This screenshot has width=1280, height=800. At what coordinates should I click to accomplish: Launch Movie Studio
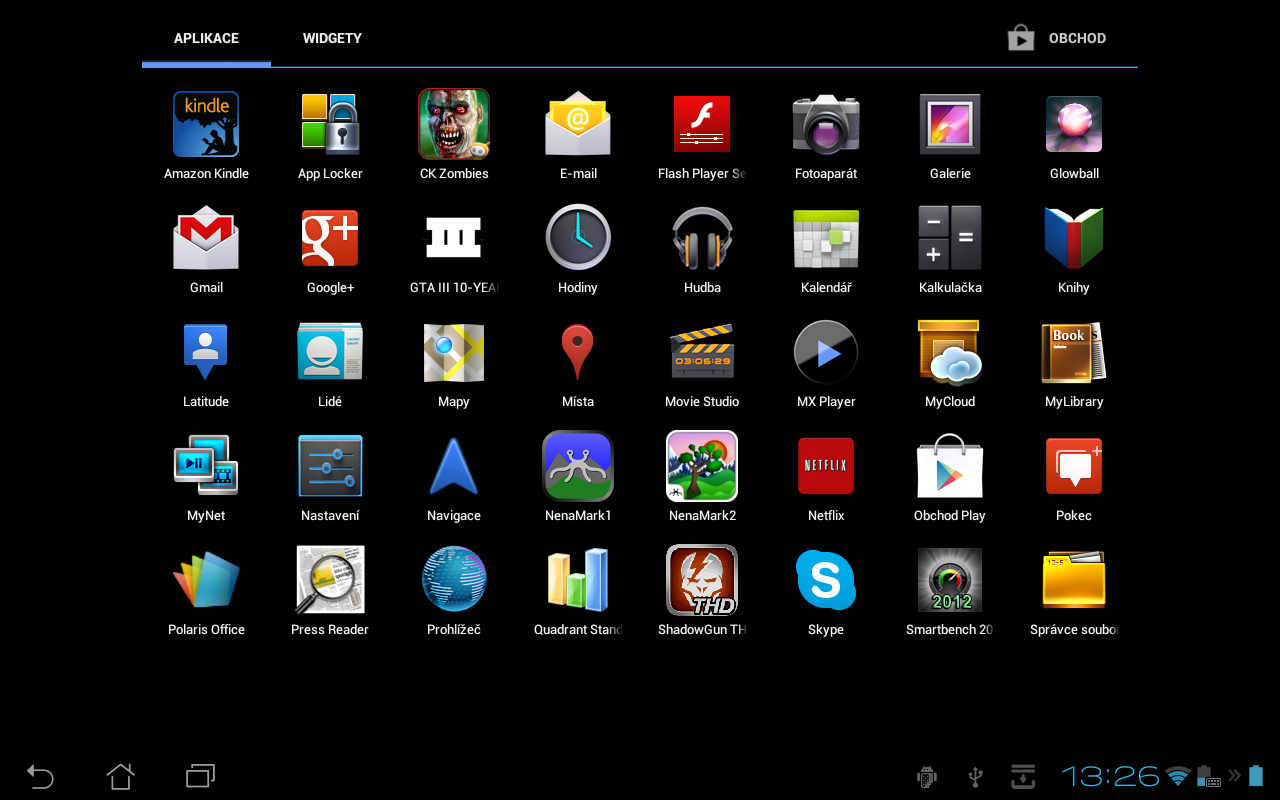[x=702, y=352]
